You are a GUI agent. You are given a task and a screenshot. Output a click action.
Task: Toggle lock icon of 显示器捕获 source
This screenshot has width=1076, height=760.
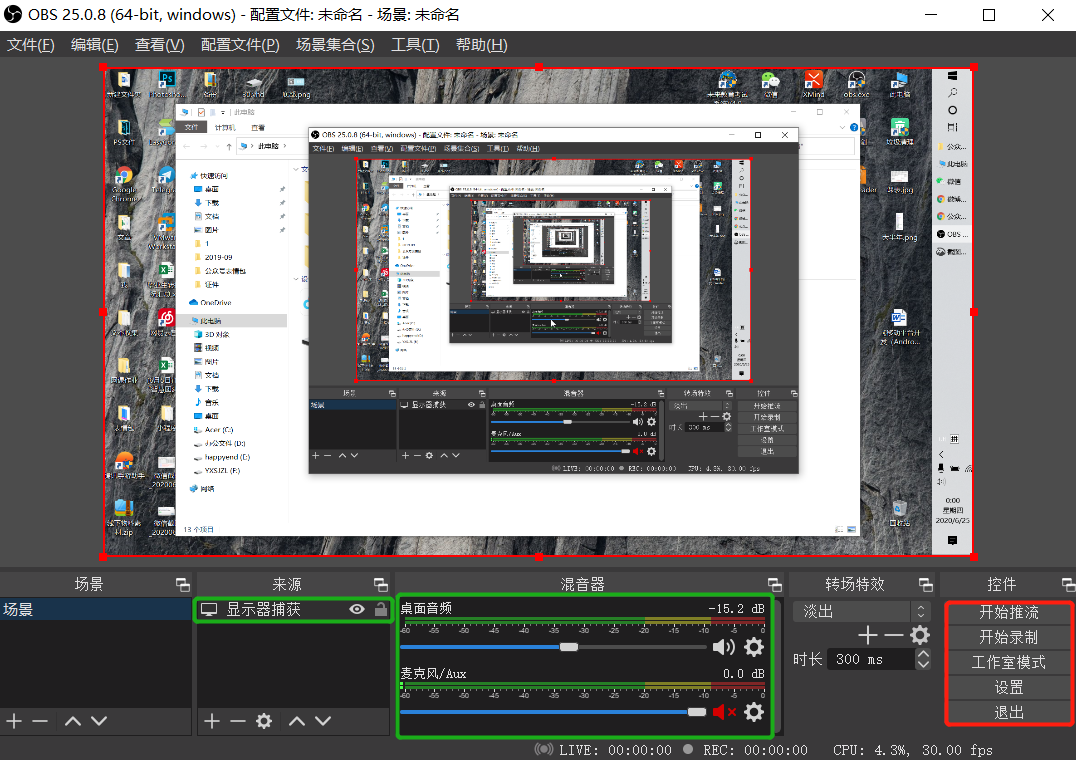point(381,609)
